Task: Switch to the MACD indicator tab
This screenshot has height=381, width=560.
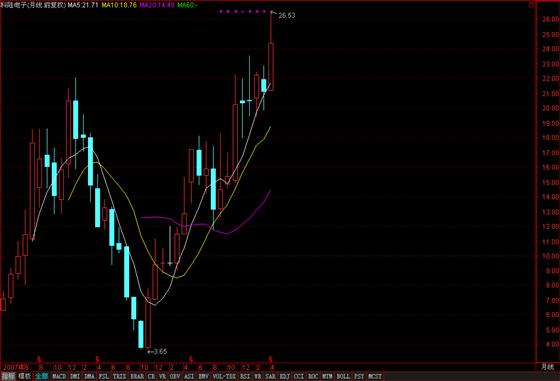Action: 59,376
